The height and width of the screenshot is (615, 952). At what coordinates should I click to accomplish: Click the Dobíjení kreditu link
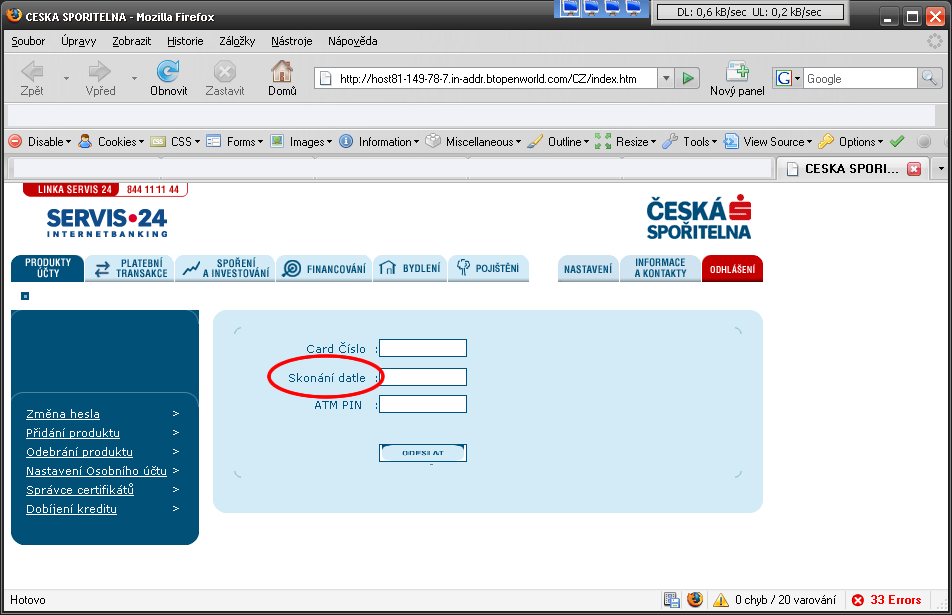click(71, 509)
